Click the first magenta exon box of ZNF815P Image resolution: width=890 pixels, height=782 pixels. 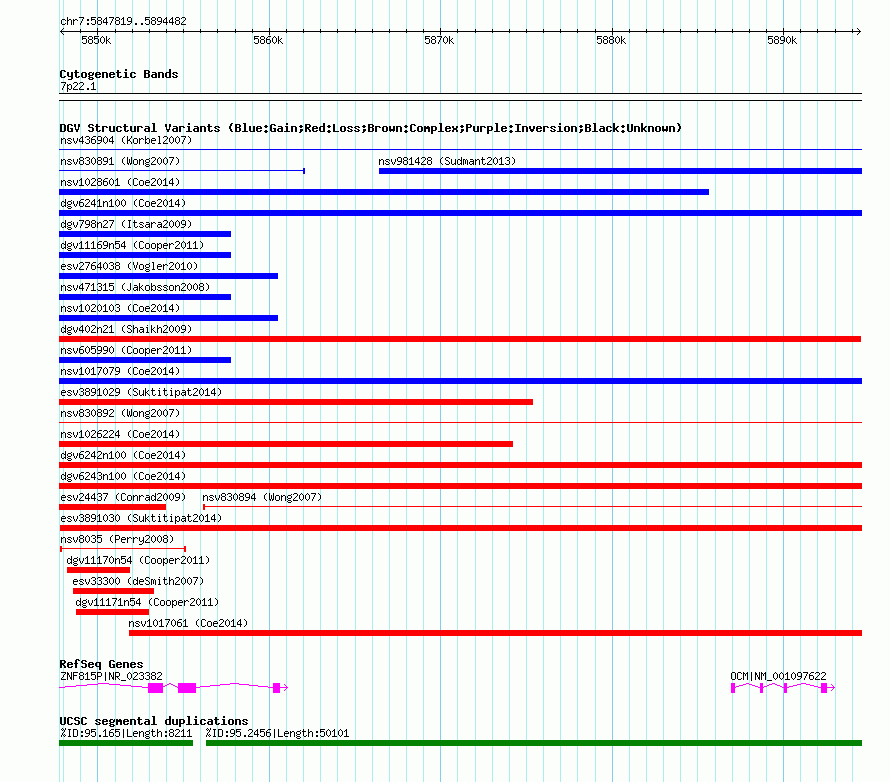(156, 688)
